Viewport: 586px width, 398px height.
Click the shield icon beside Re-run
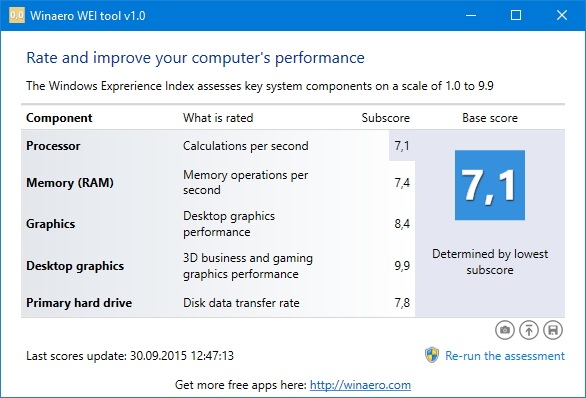click(432, 355)
